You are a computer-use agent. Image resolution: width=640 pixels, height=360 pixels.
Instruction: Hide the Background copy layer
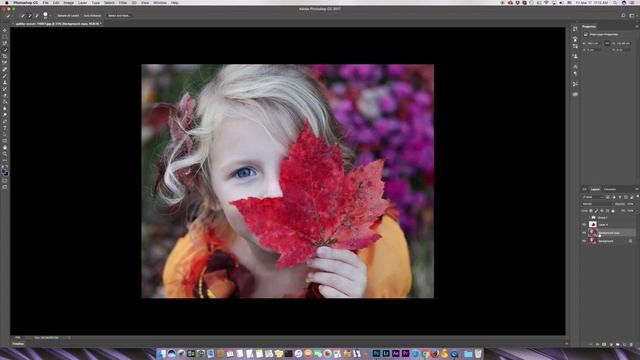point(584,233)
